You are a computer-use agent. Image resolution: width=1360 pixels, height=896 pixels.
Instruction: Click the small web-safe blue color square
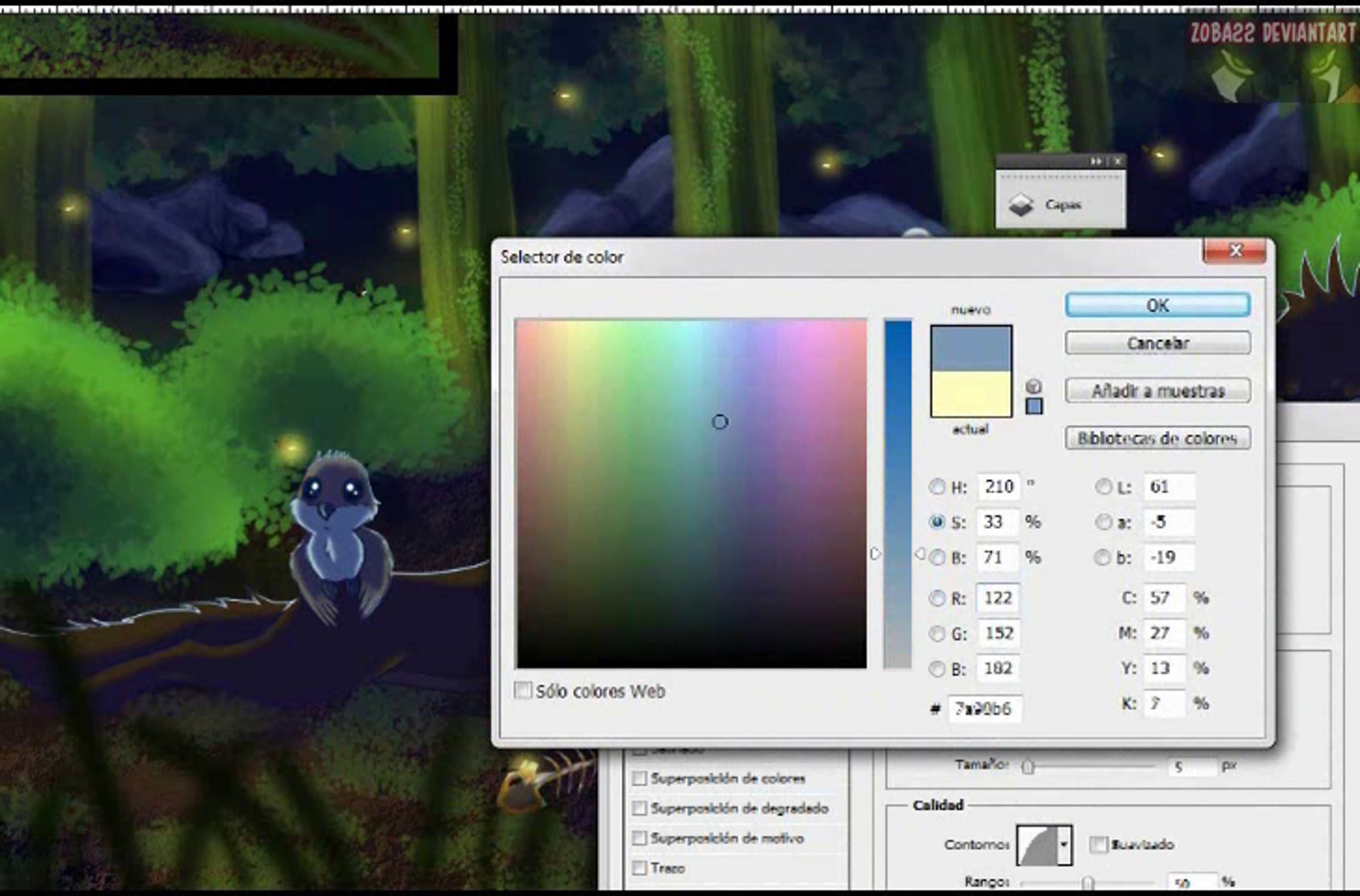(1034, 406)
